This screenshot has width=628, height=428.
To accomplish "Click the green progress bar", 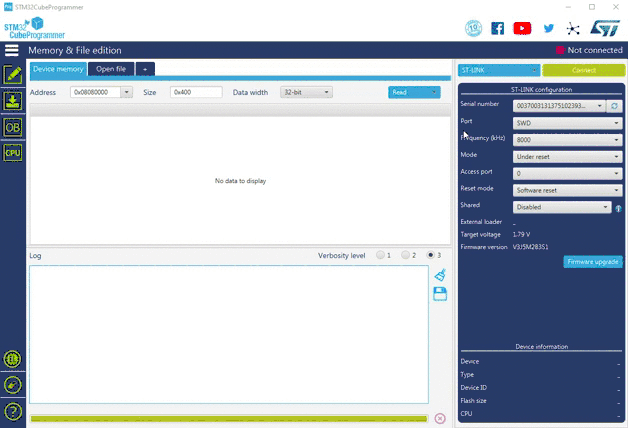I will click(x=229, y=419).
